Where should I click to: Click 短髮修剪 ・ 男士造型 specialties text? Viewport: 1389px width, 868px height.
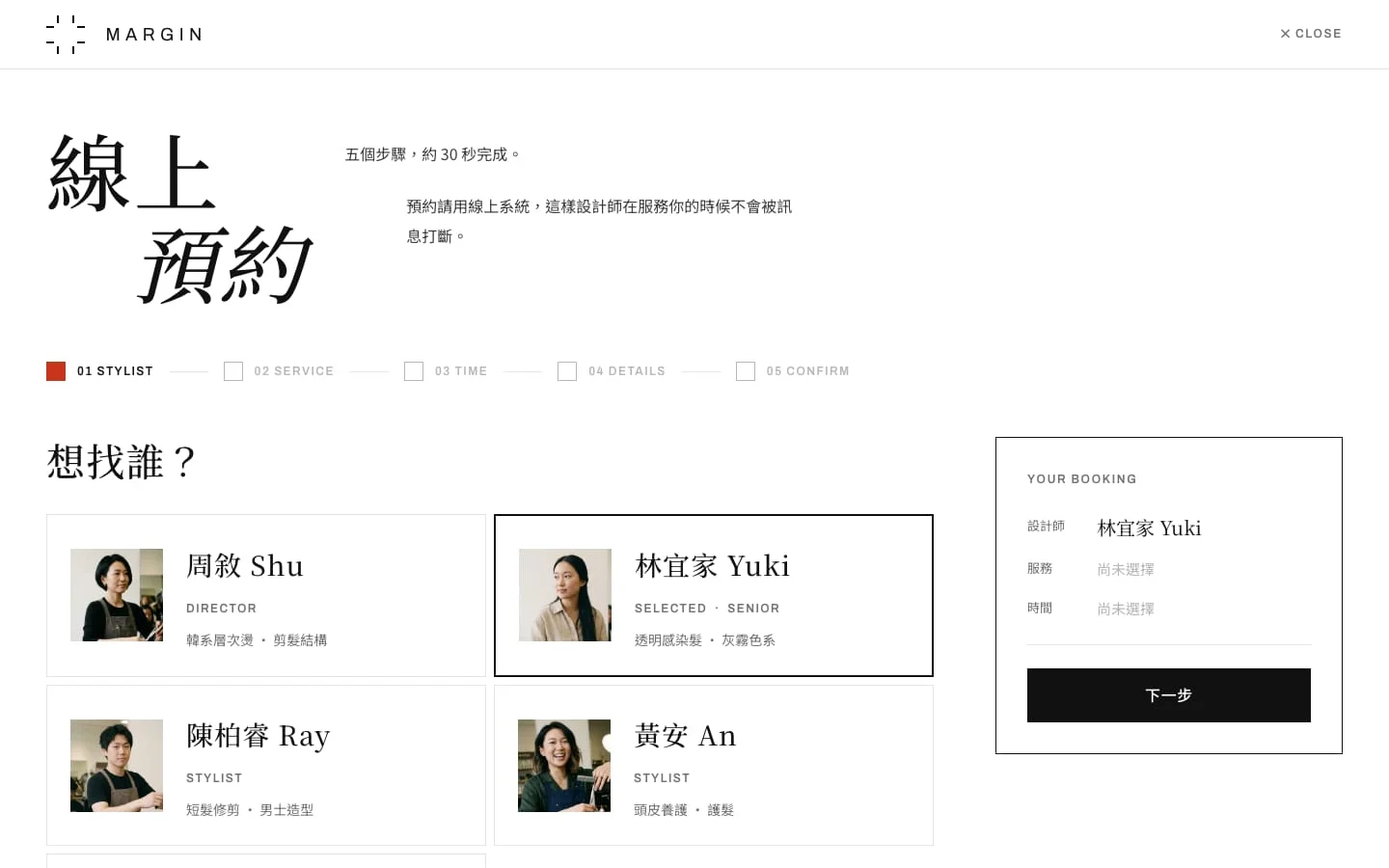(x=250, y=810)
